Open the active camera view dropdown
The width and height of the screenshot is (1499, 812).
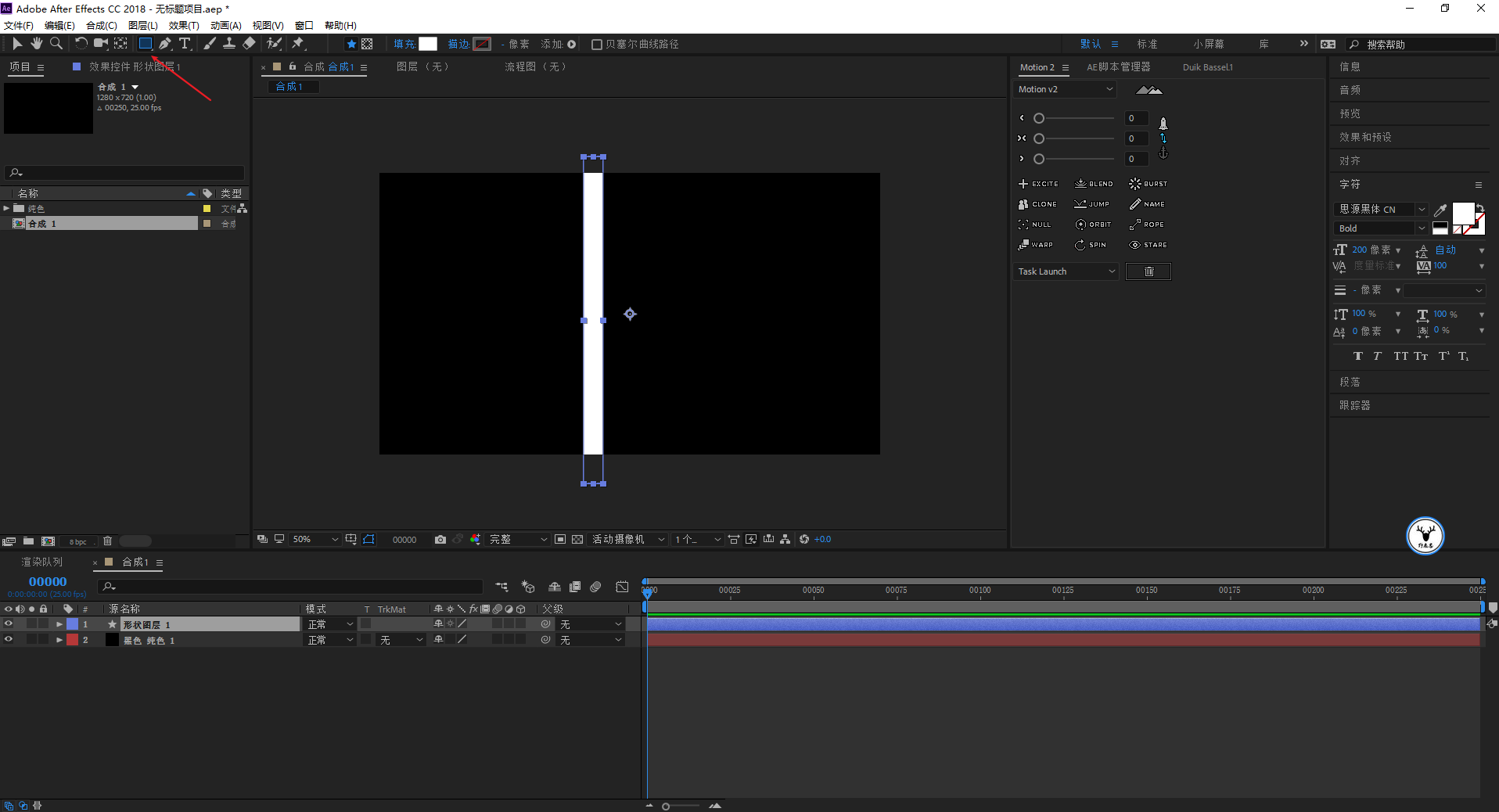pyautogui.click(x=628, y=540)
